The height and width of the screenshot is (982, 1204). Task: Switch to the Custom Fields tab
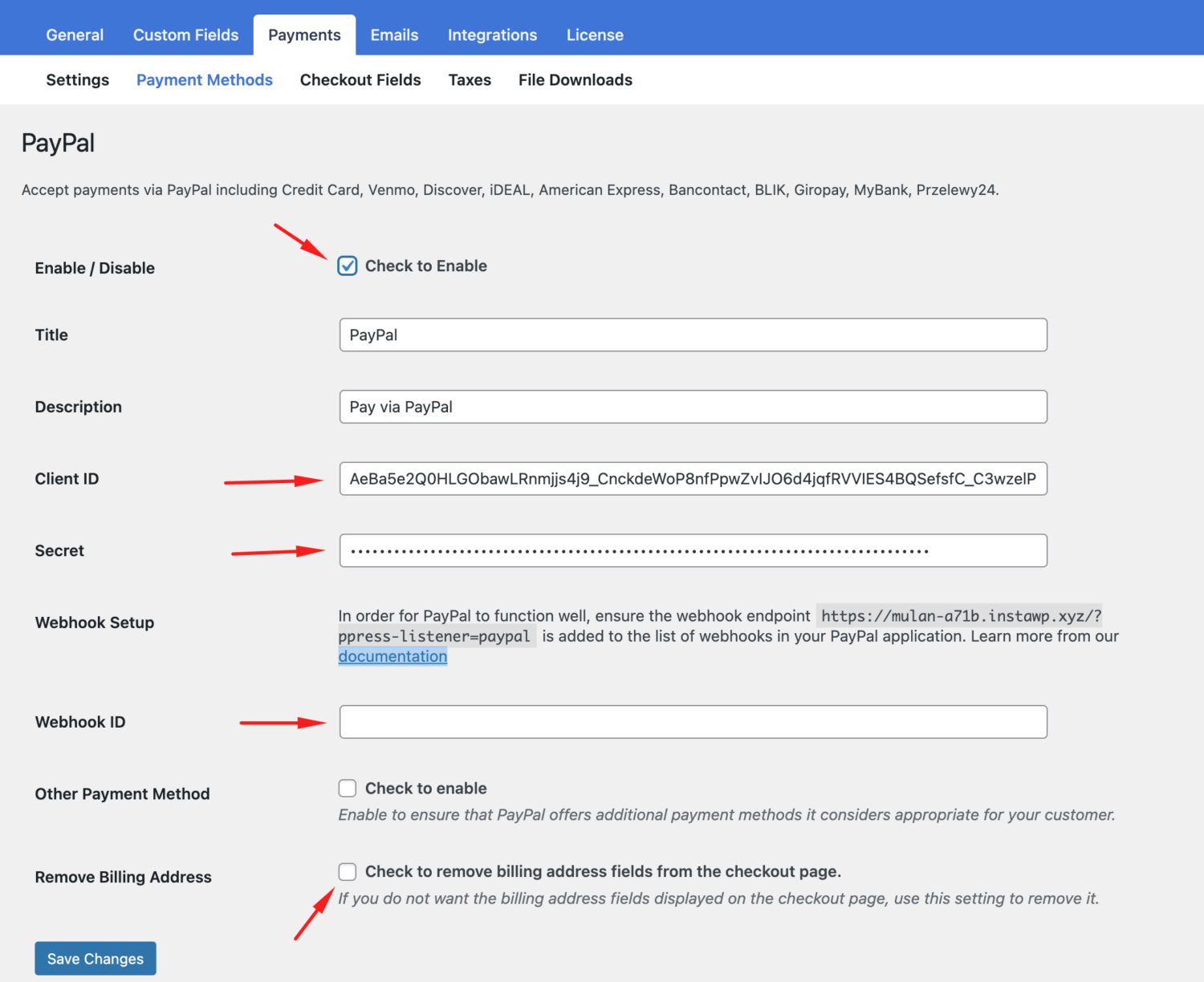pos(185,35)
